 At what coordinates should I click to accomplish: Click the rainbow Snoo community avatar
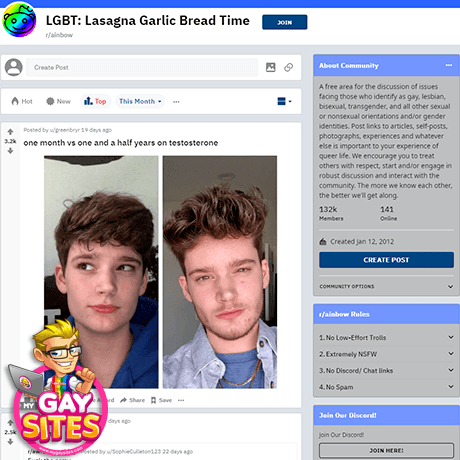[x=19, y=20]
